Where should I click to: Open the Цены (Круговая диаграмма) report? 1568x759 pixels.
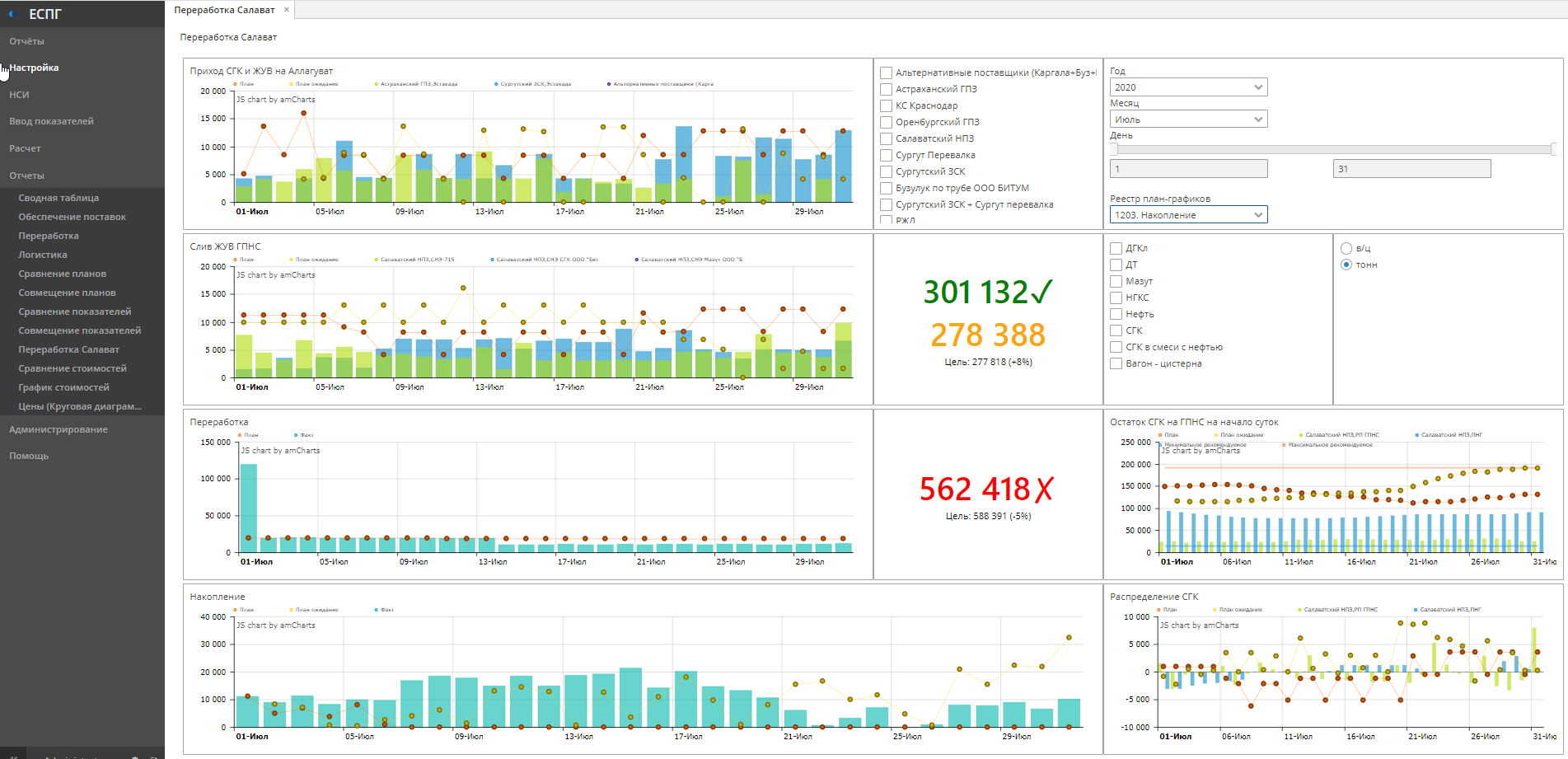pyautogui.click(x=80, y=406)
